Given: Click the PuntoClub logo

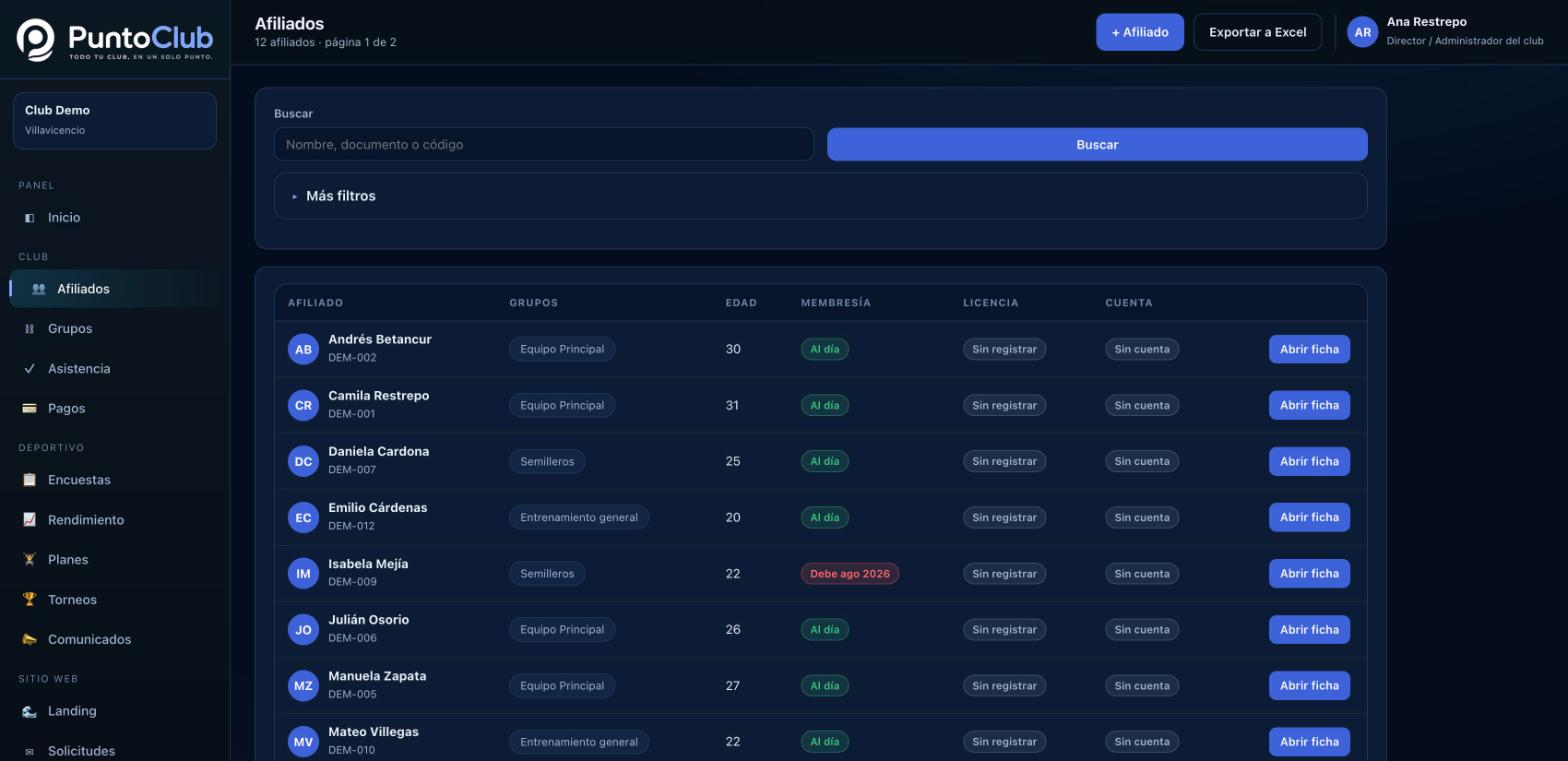Looking at the screenshot, I should click(x=115, y=39).
